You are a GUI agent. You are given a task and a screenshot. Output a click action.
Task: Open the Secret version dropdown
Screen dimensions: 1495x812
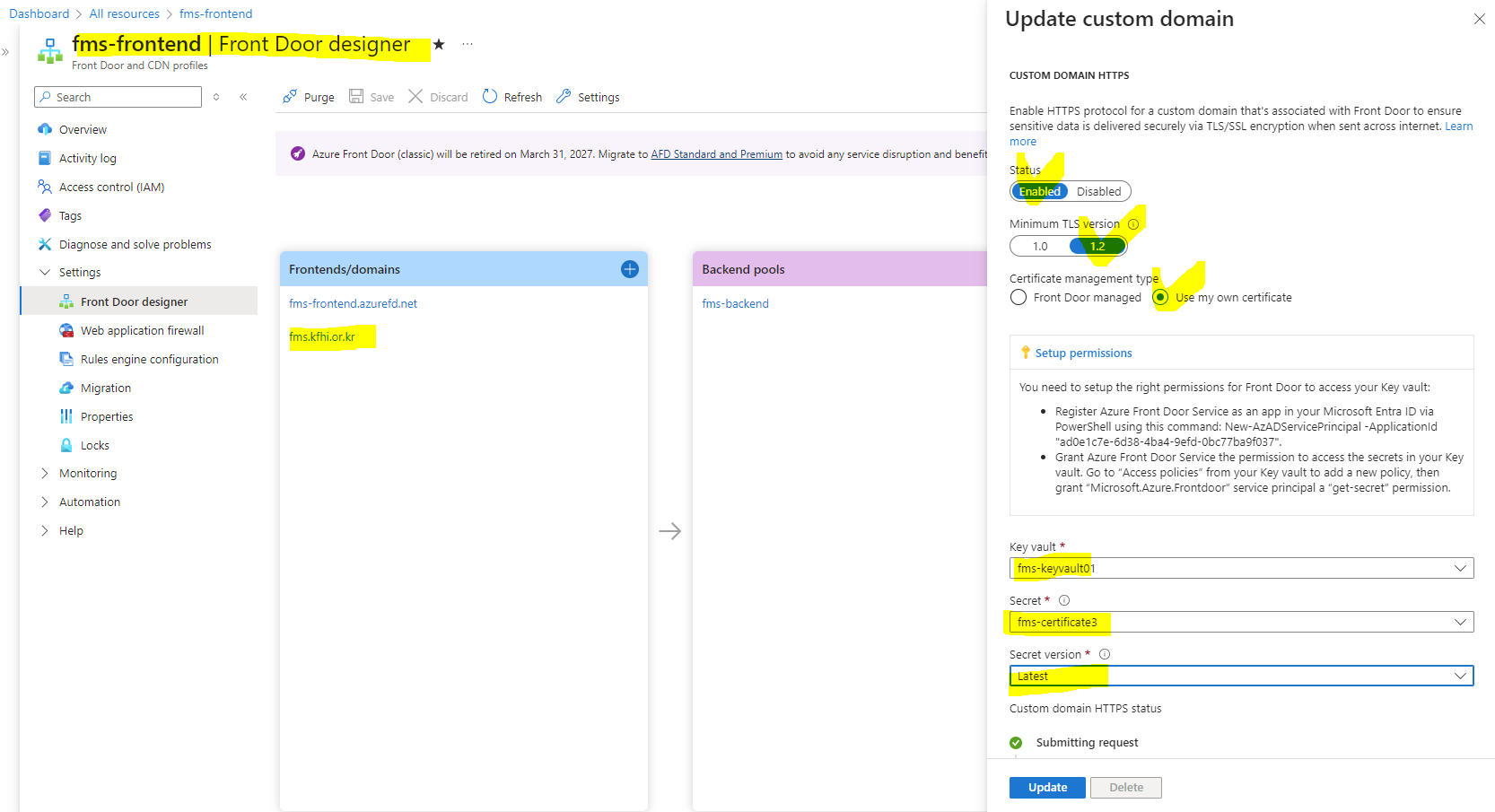tap(1241, 676)
